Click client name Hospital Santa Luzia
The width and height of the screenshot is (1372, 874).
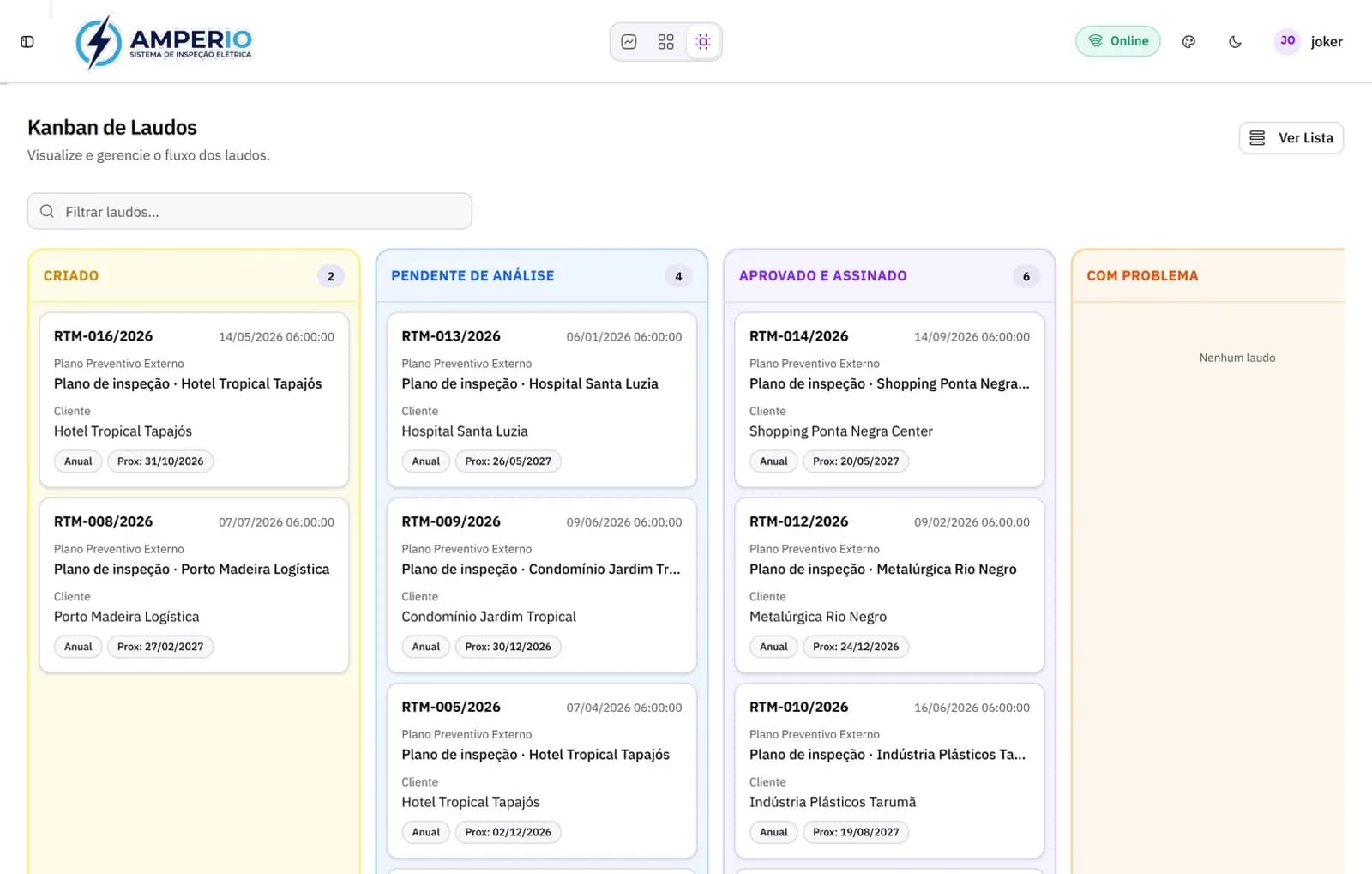coord(465,431)
